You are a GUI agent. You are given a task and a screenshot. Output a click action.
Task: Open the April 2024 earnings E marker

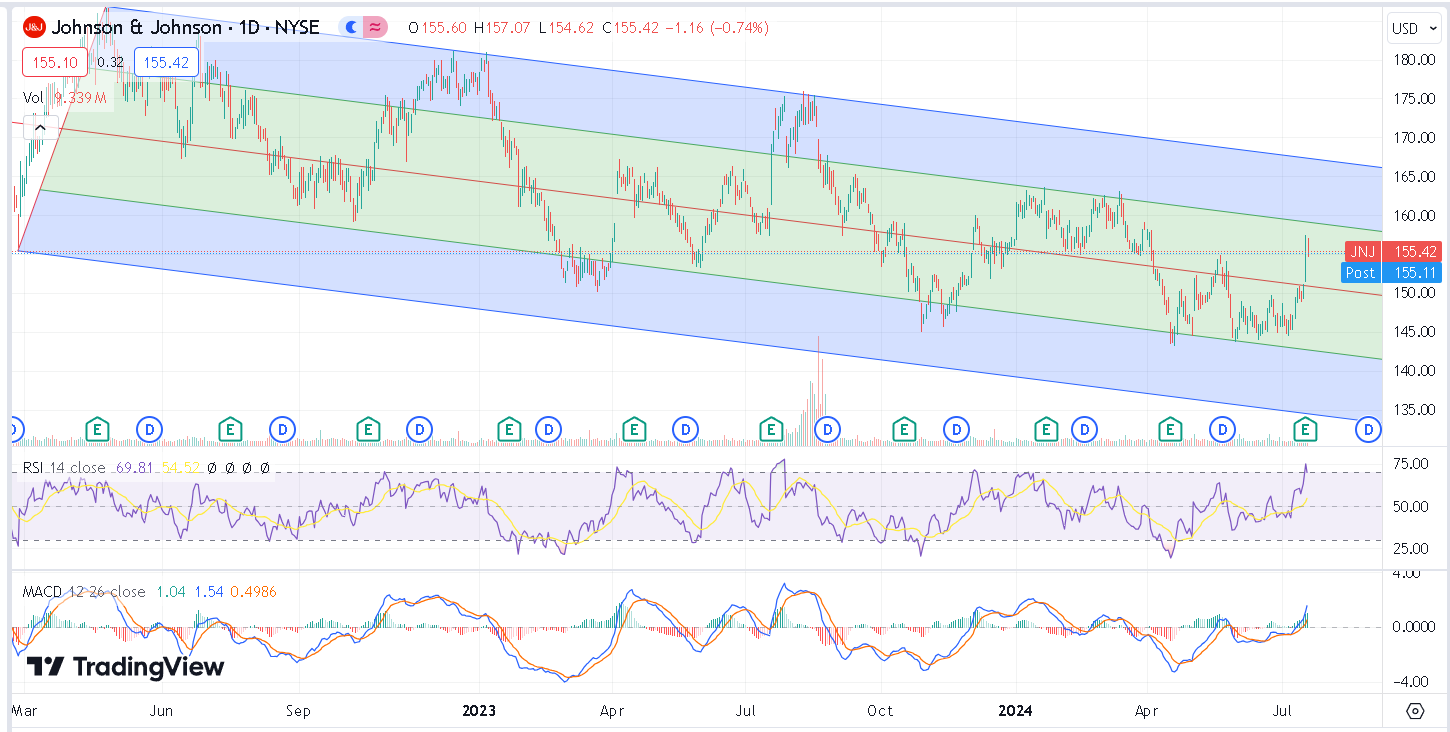(1168, 430)
